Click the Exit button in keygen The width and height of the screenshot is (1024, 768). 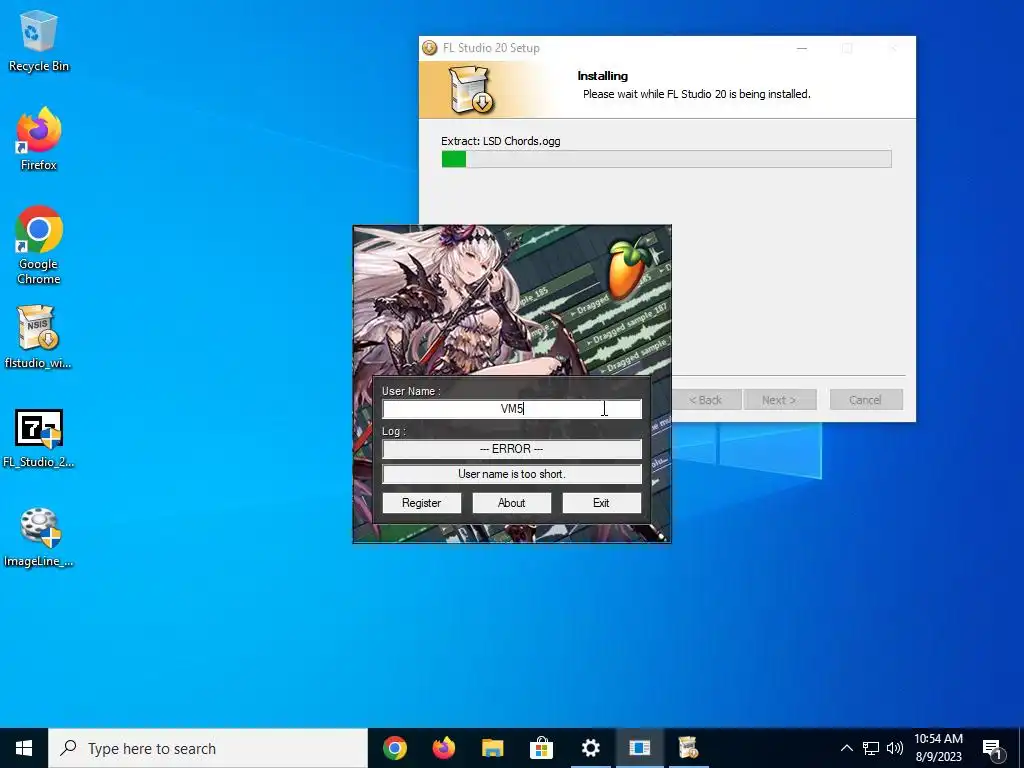pyautogui.click(x=601, y=503)
